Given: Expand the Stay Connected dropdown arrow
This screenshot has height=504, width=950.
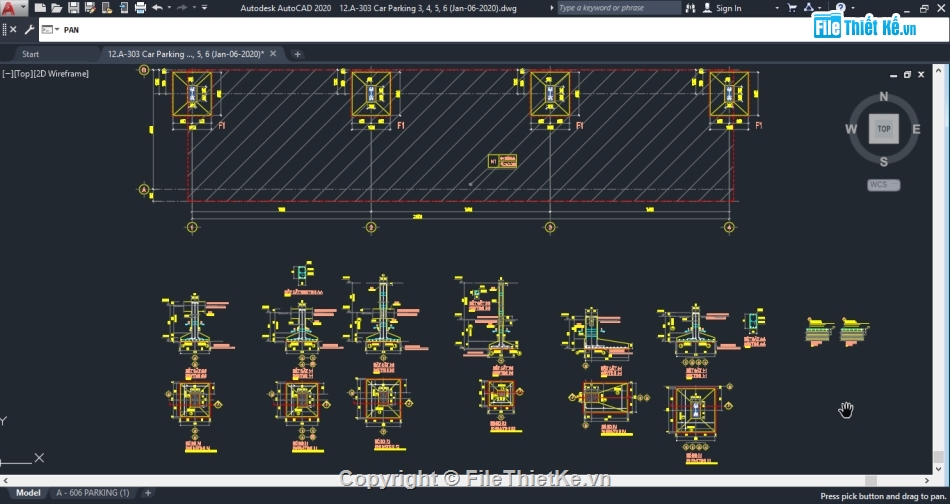Looking at the screenshot, I should point(819,8).
